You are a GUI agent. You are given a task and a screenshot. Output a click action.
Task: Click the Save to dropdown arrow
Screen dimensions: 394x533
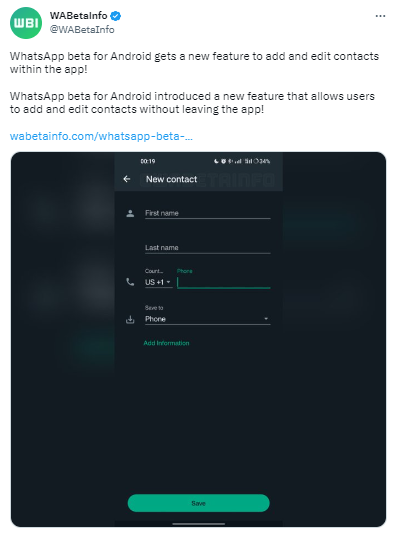click(x=266, y=319)
